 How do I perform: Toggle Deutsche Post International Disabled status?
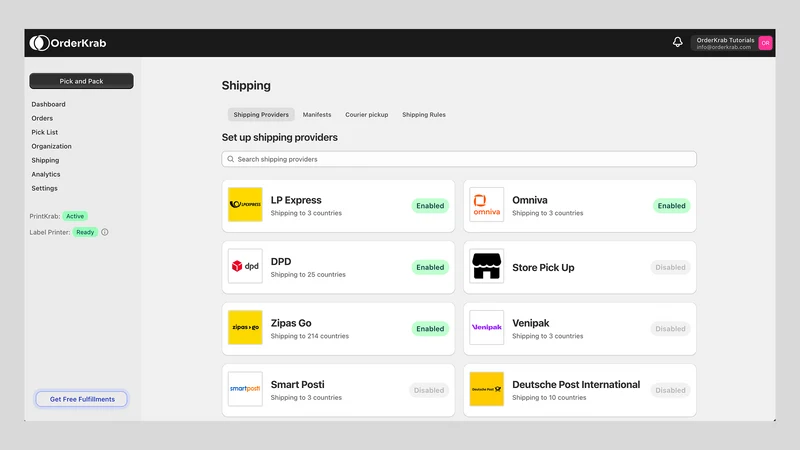(x=670, y=390)
